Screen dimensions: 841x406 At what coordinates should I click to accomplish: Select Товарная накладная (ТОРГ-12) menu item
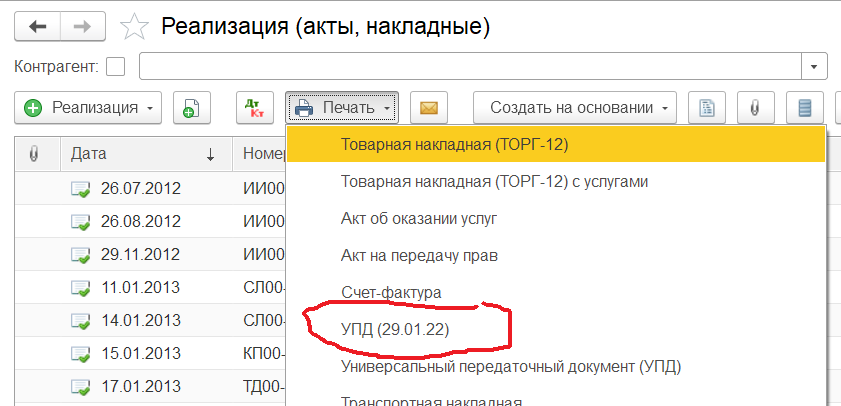454,145
